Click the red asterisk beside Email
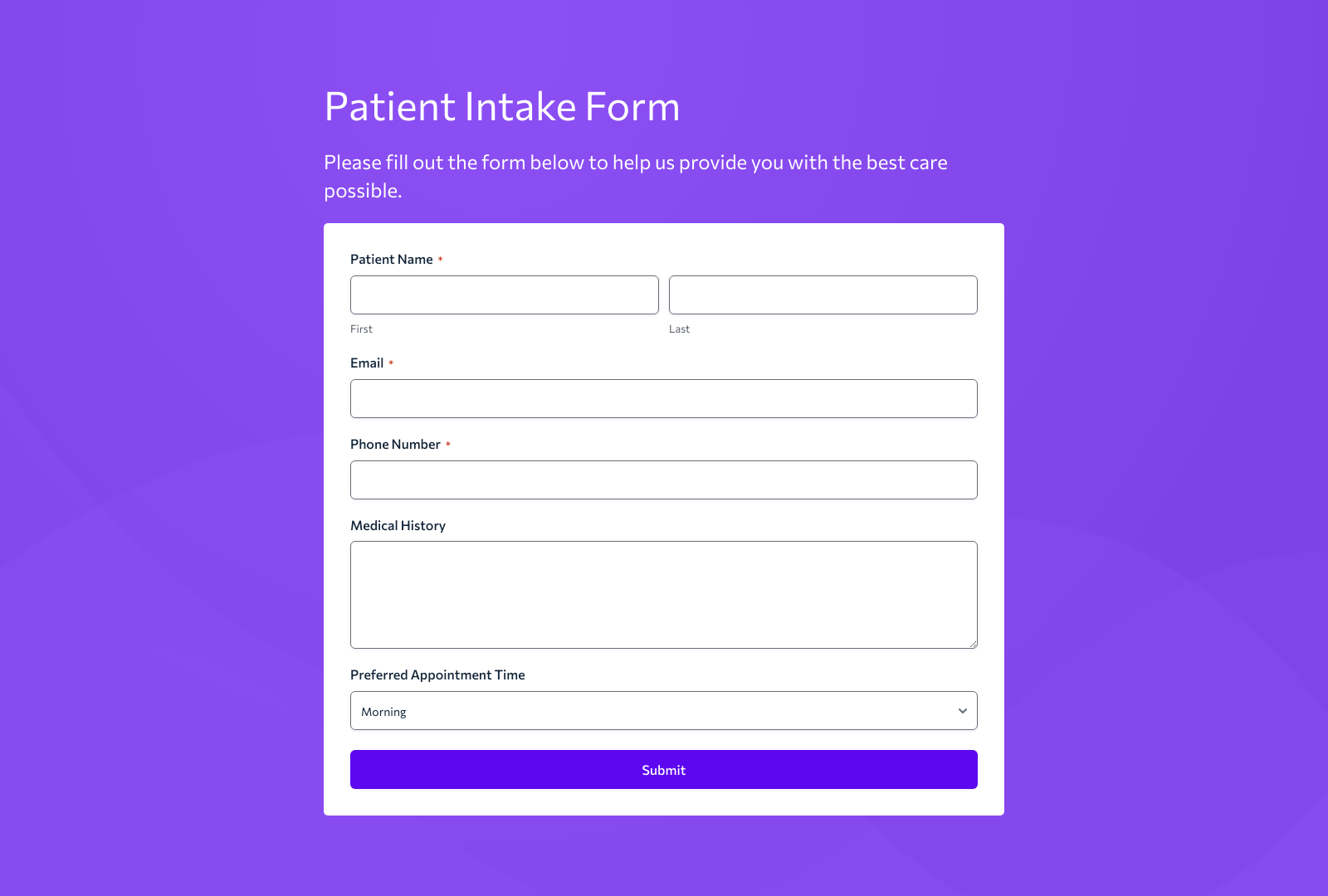The height and width of the screenshot is (896, 1328). click(x=391, y=363)
